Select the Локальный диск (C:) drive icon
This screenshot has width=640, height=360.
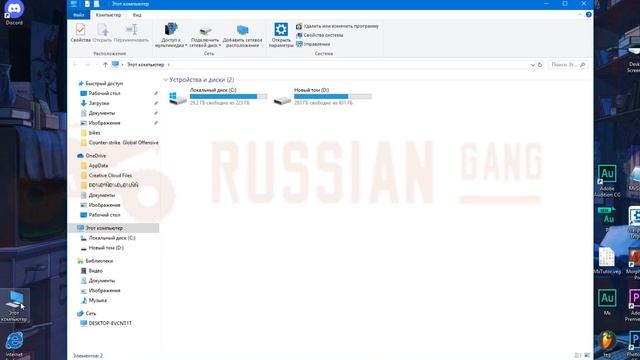coord(178,98)
